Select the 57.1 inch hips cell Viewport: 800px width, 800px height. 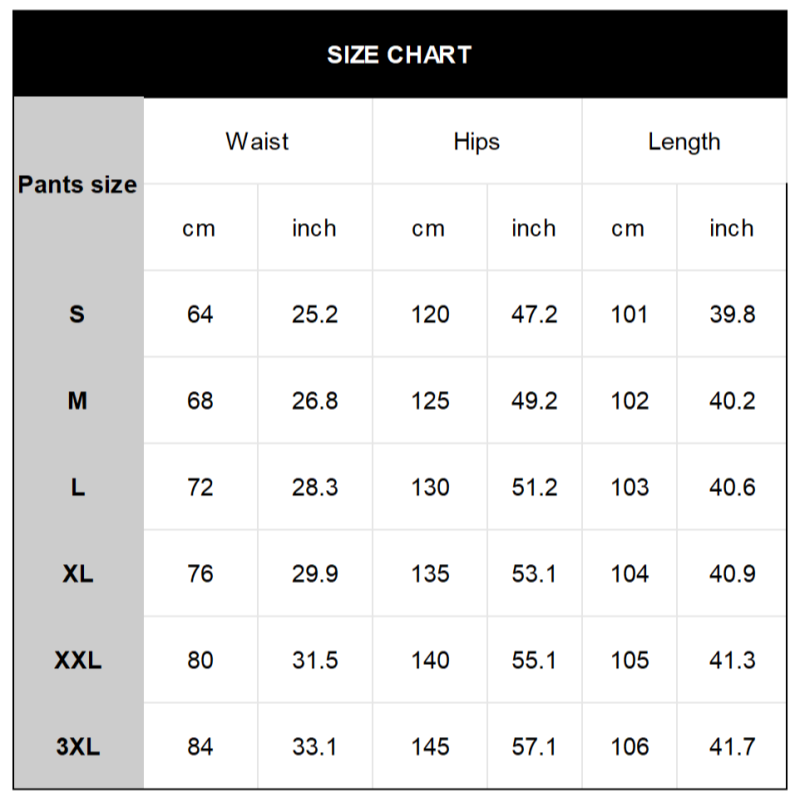click(x=534, y=746)
